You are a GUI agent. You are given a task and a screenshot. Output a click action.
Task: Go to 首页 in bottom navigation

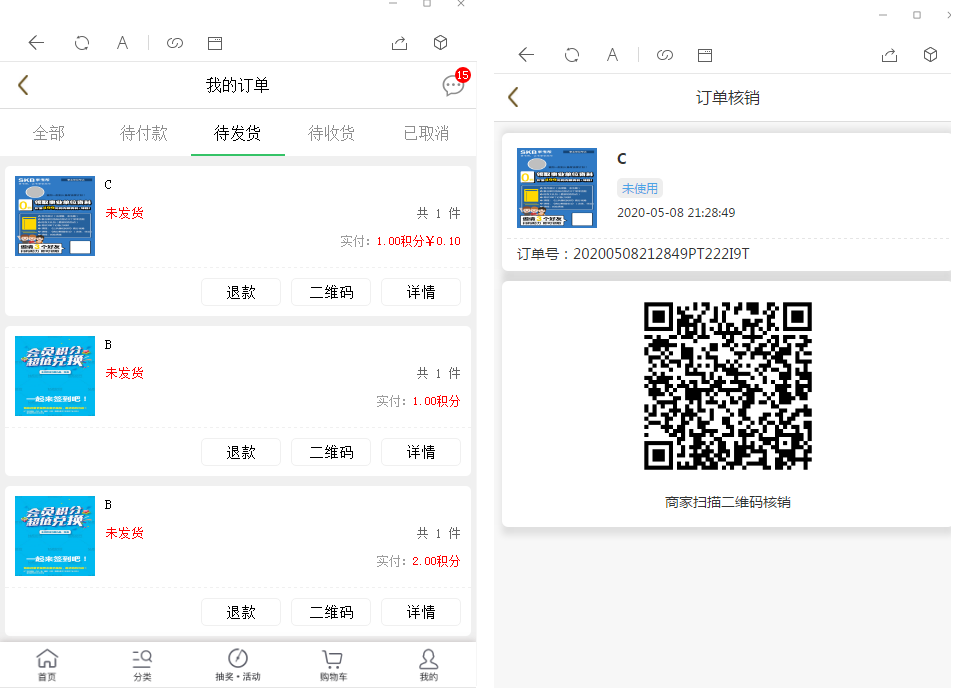click(x=47, y=664)
